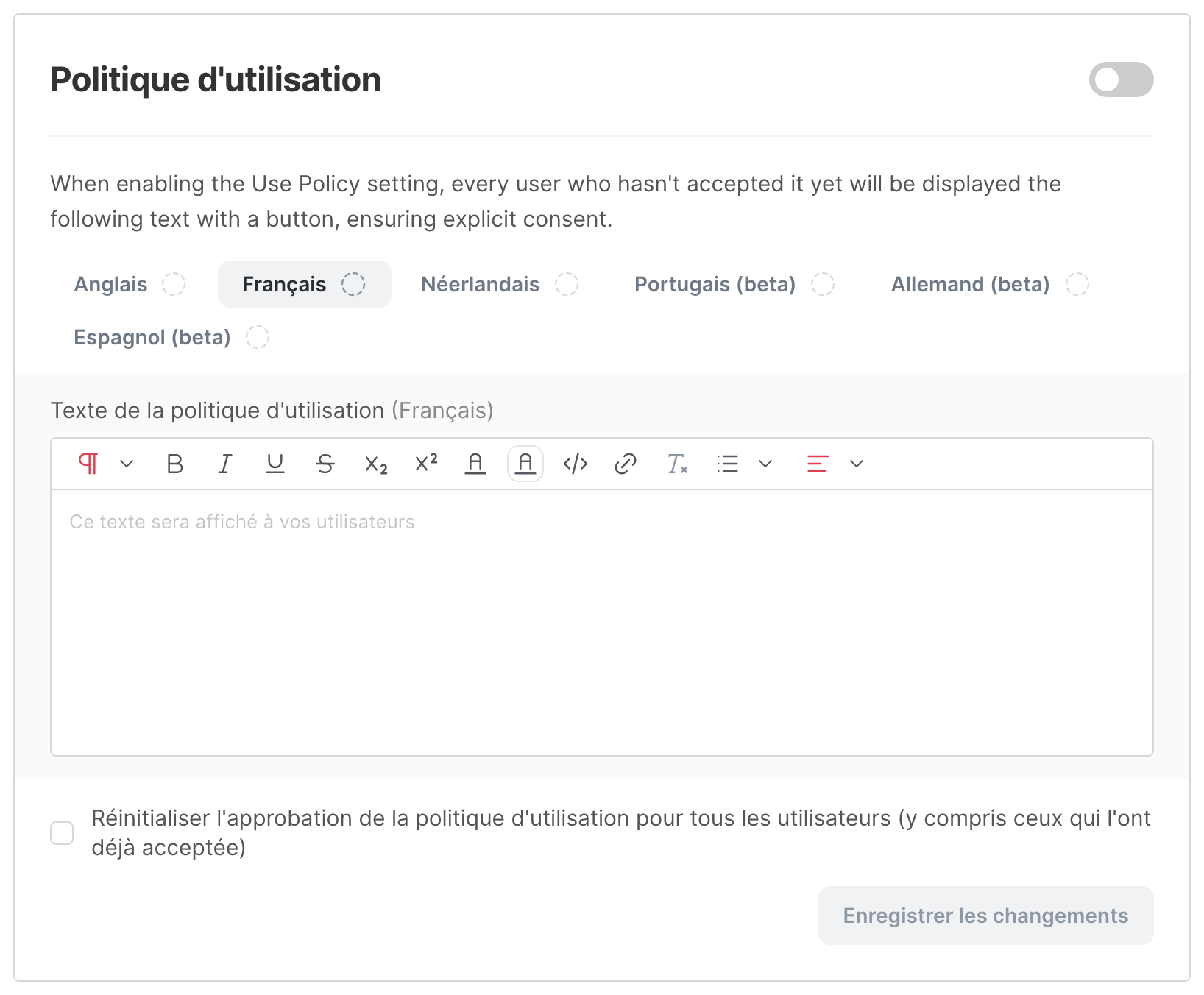This screenshot has width=1204, height=995.
Task: Toggle italic formatting
Action: 225,464
